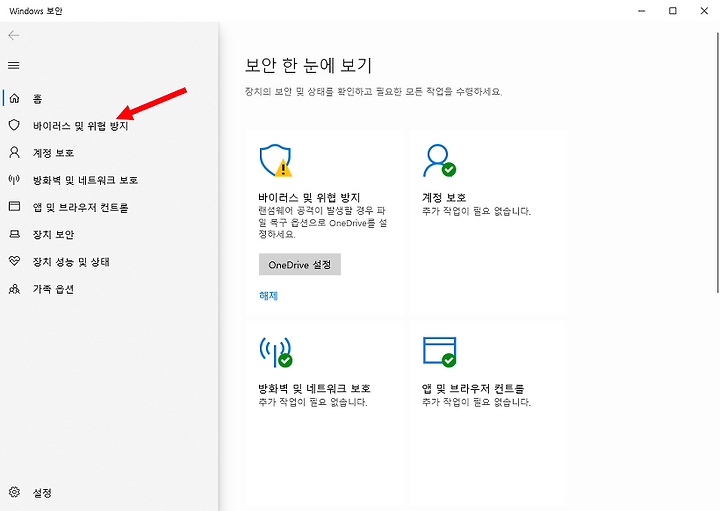Image resolution: width=720 pixels, height=511 pixels.
Task: Select 방화벽 및 네트워크 보호 in sidebar
Action: [x=85, y=180]
